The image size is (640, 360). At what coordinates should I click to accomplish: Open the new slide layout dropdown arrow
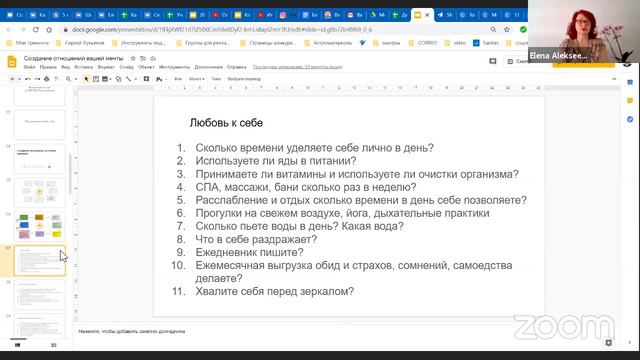19,79
